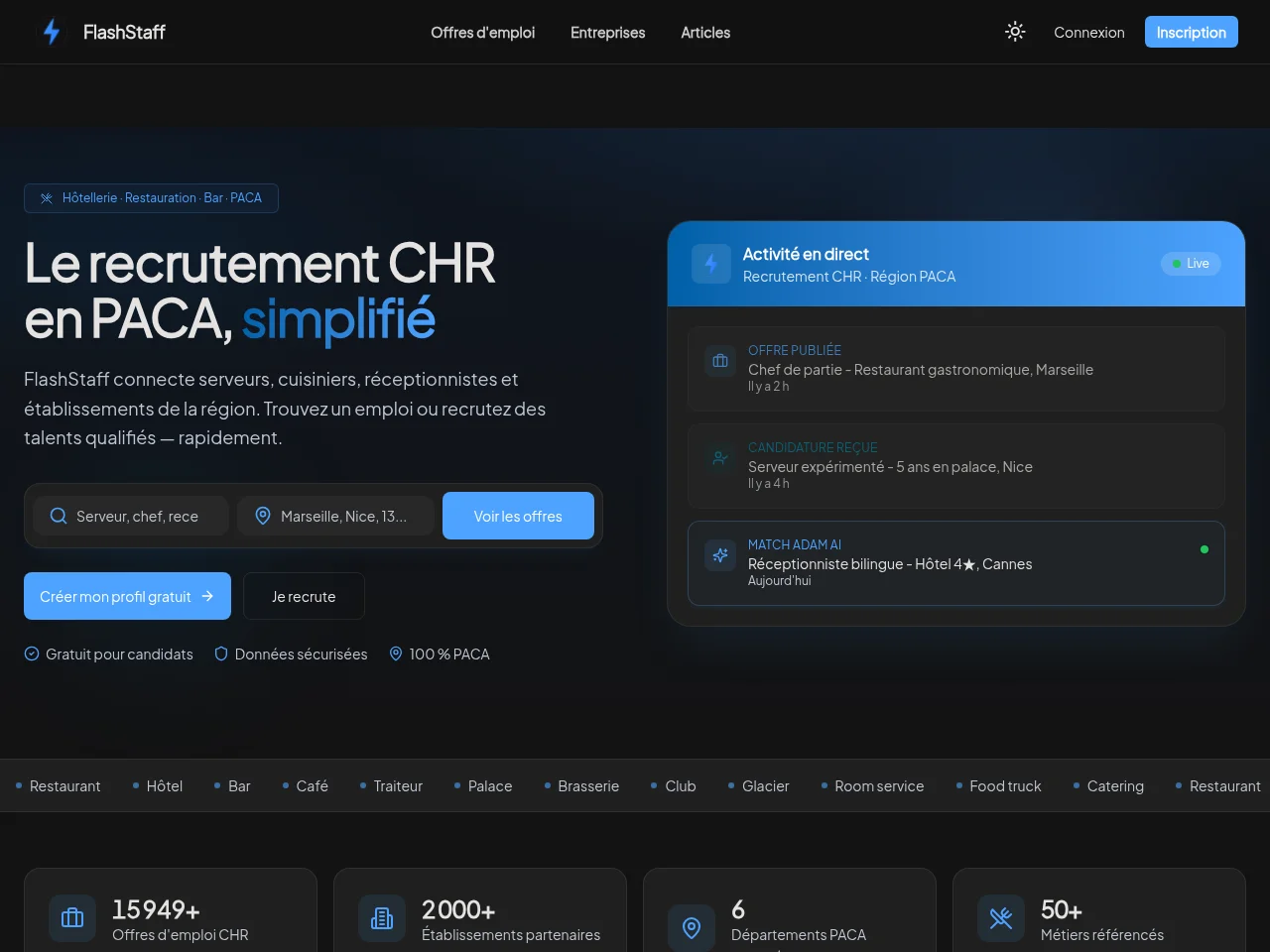Viewport: 1270px width, 952px height.
Task: Click the 'Activité en direct' heading
Action: coord(806,254)
